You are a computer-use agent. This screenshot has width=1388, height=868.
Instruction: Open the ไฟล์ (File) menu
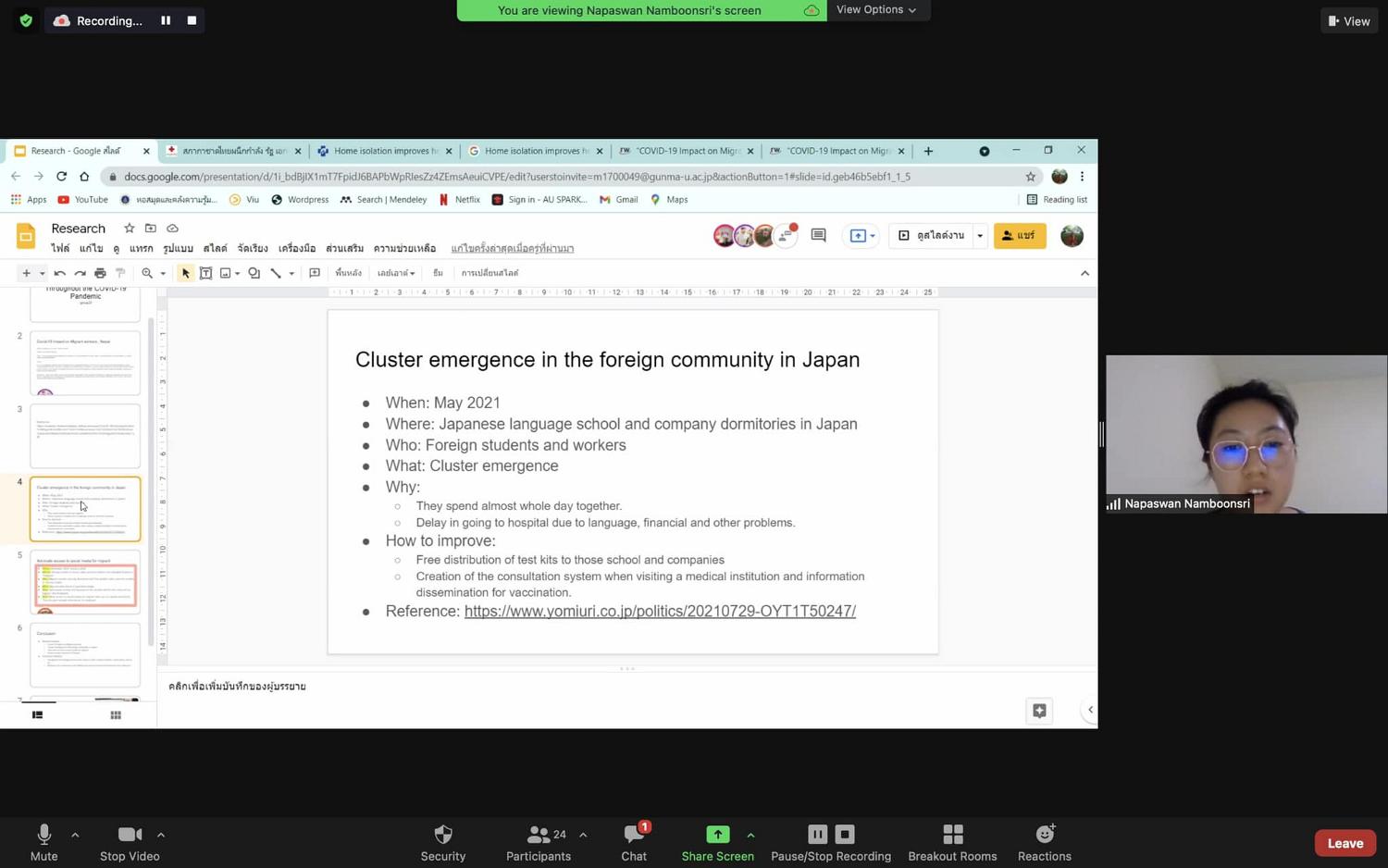[60, 248]
